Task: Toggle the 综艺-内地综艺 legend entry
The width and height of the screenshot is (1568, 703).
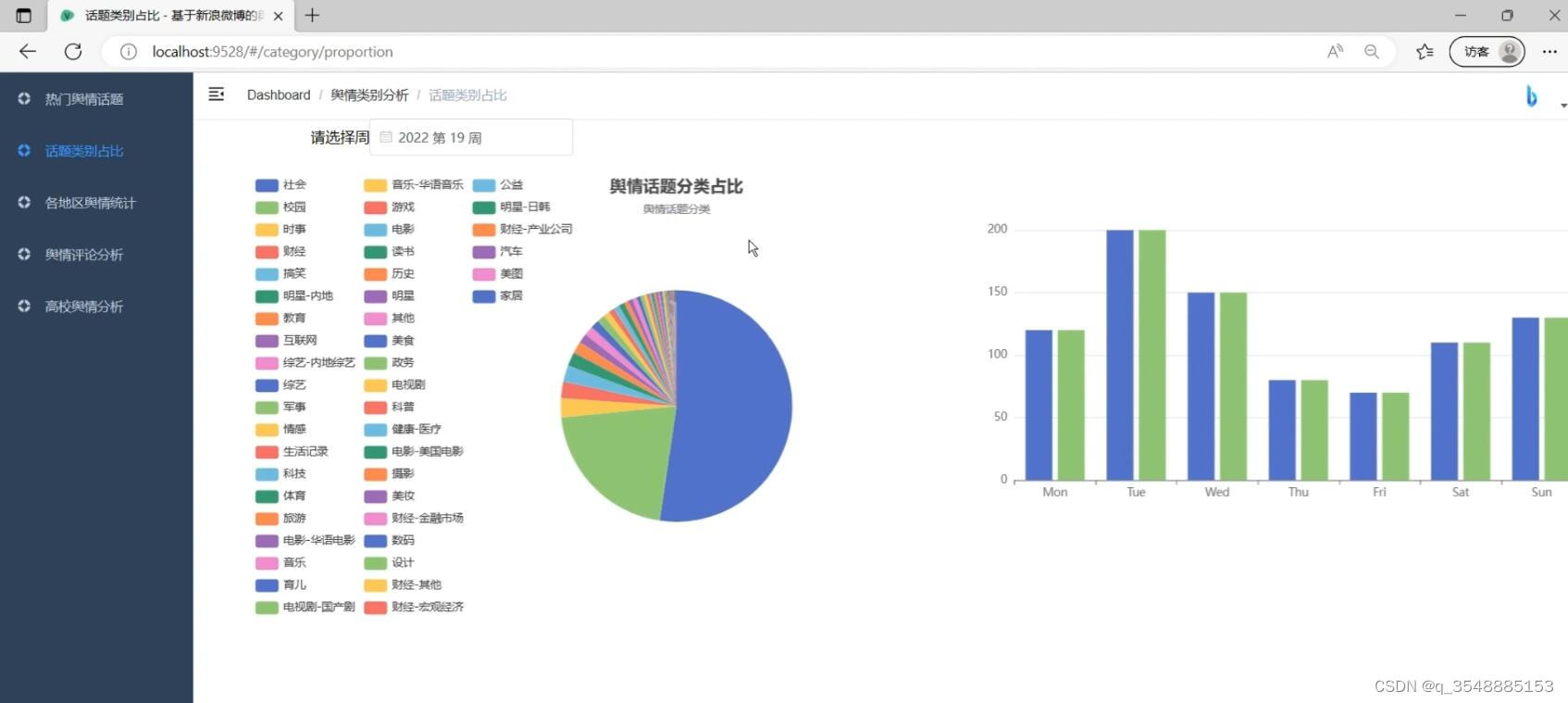Action: coord(305,363)
